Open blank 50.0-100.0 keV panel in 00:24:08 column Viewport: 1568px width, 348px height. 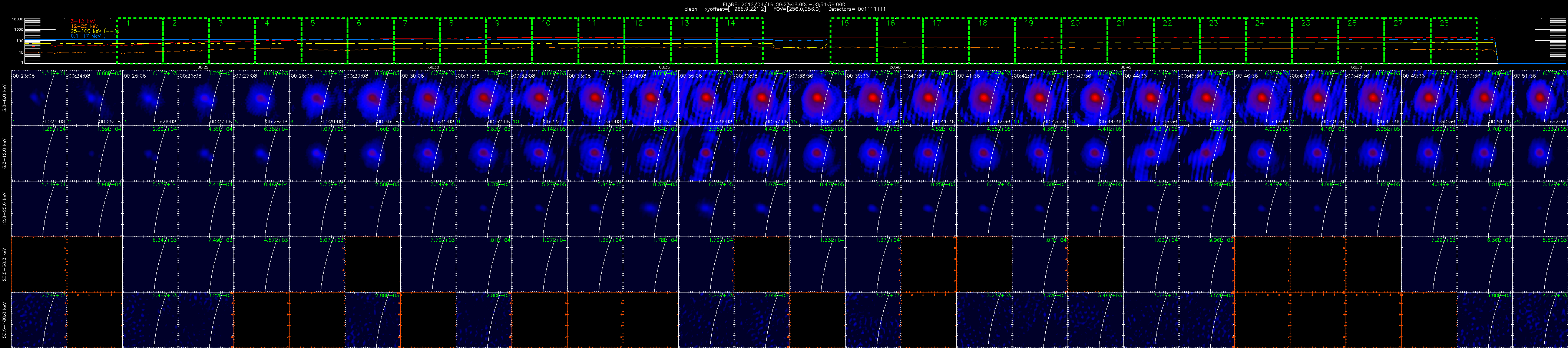pos(95,320)
